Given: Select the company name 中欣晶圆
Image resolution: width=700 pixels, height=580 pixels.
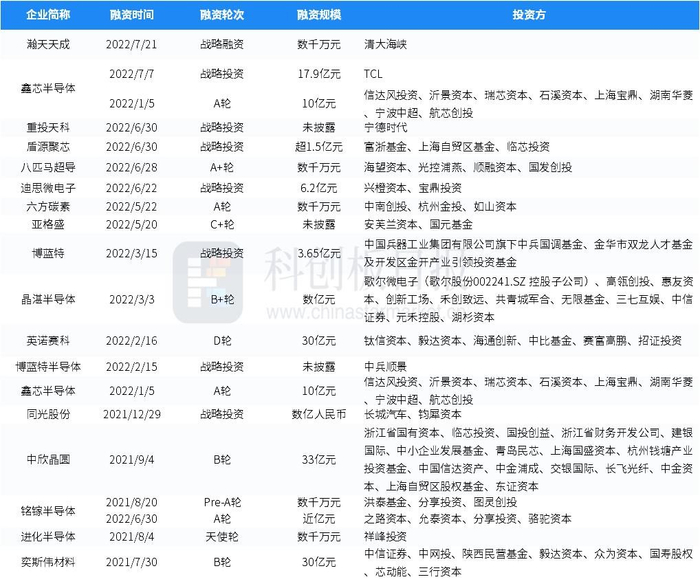Looking at the screenshot, I should [48, 459].
